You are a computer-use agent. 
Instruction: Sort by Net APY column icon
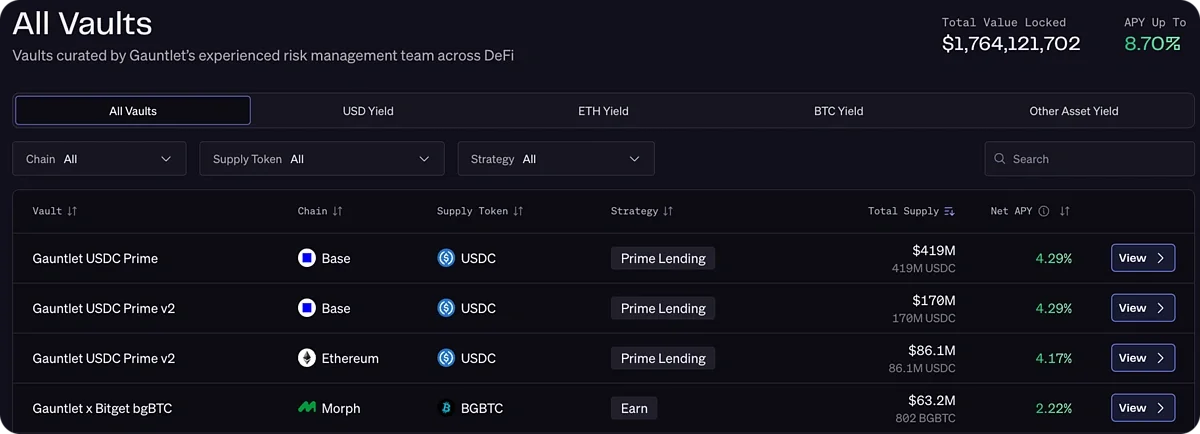coord(1065,211)
